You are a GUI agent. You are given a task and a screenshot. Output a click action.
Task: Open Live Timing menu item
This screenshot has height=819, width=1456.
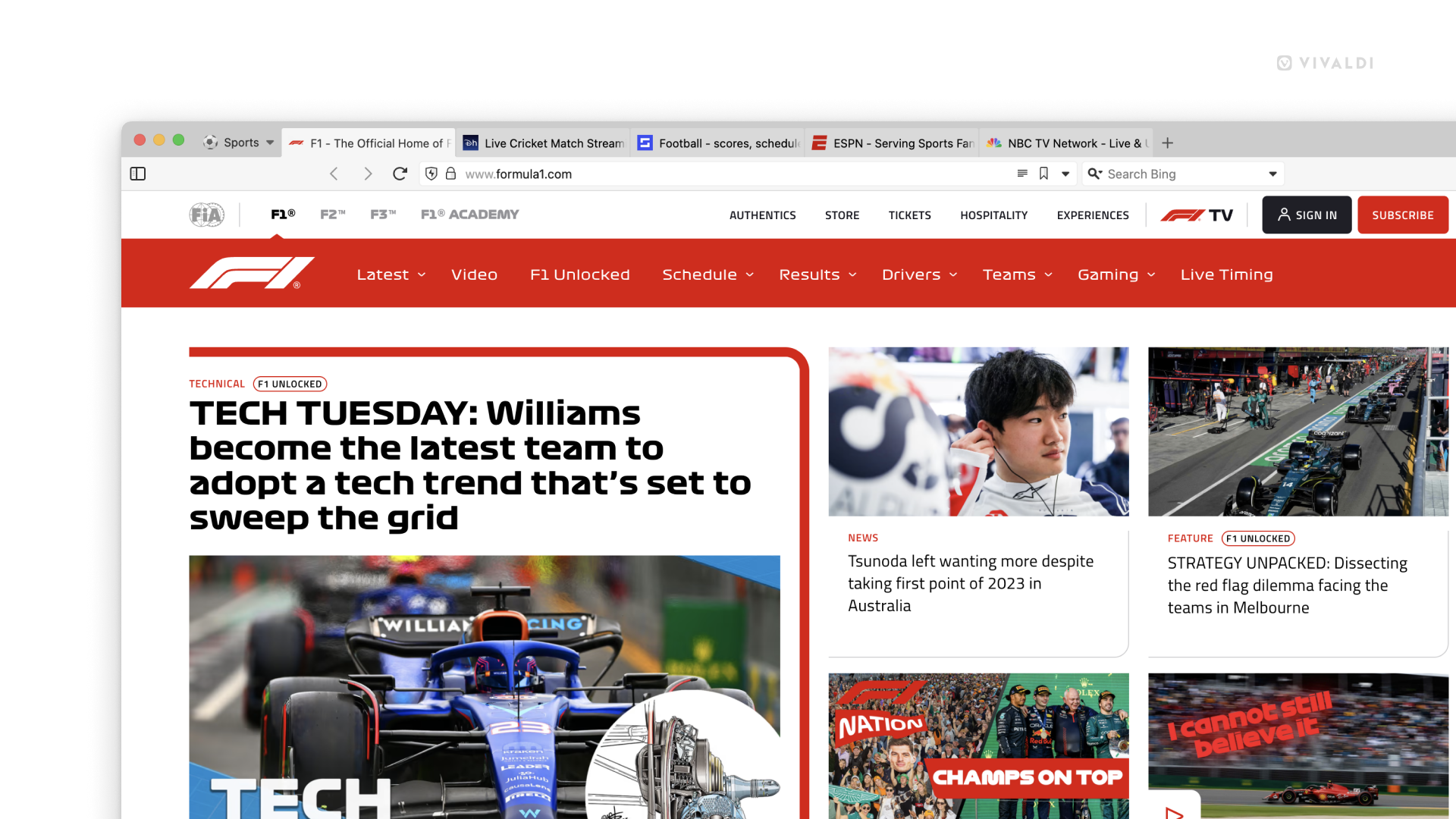pos(1226,275)
